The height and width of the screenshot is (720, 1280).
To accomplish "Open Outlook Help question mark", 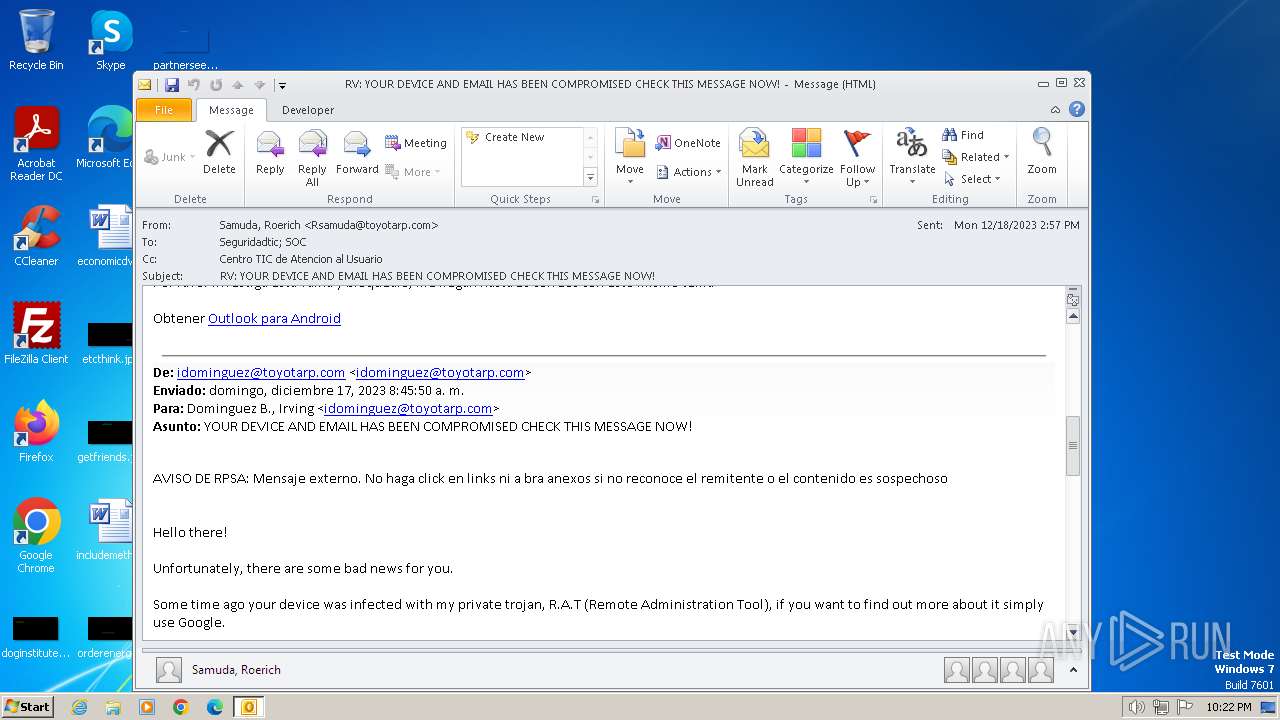I will point(1077,110).
